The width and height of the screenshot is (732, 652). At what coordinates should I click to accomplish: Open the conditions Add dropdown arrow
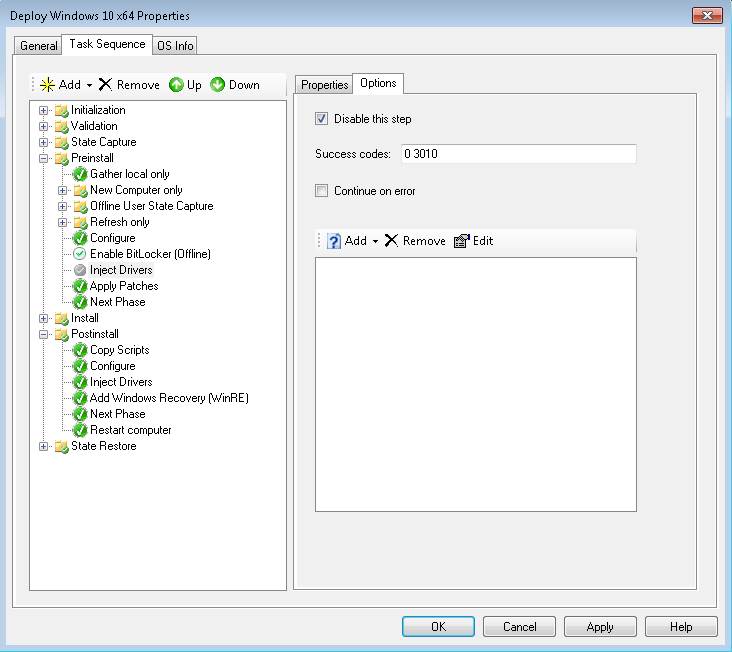[375, 241]
